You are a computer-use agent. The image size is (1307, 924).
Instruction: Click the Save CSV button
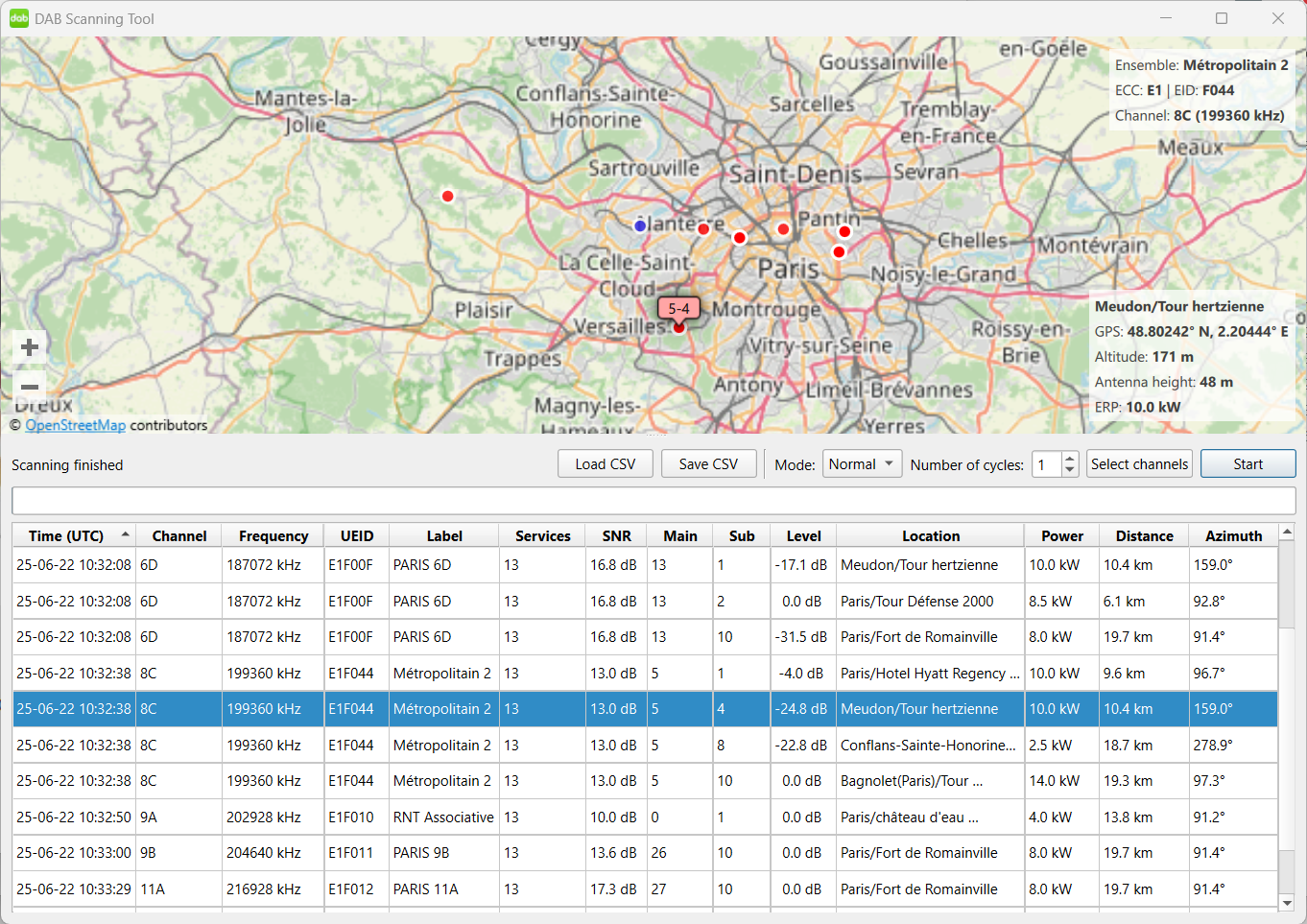click(x=709, y=464)
